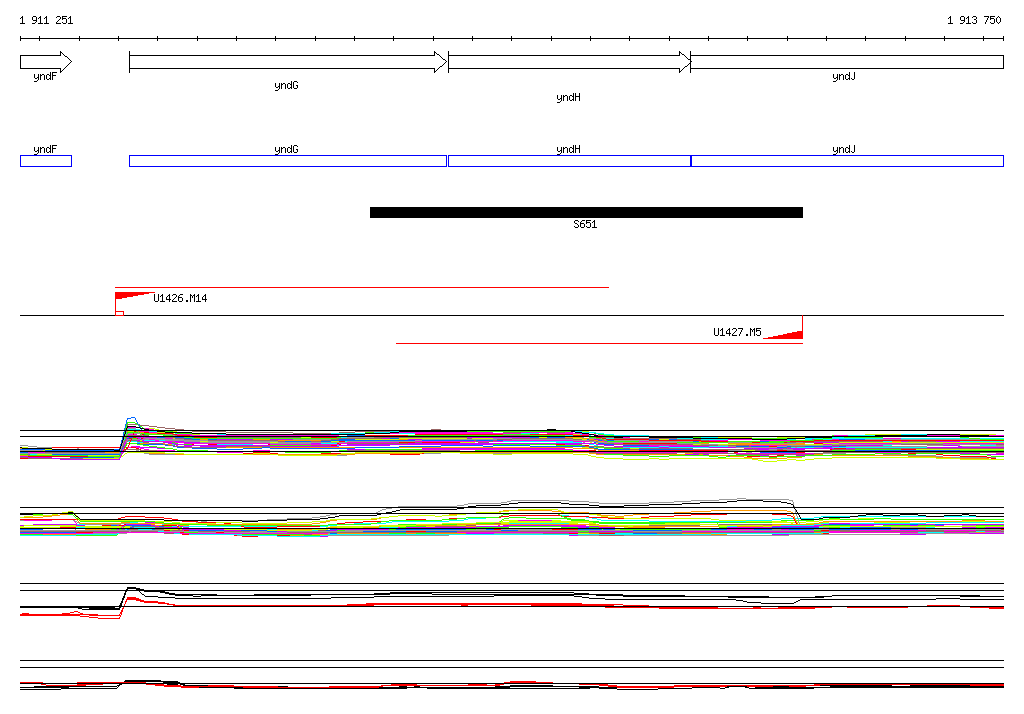Viewport: 1024px width, 714px height.
Task: Click the U1427.M5 red terminator flag
Action: 783,335
